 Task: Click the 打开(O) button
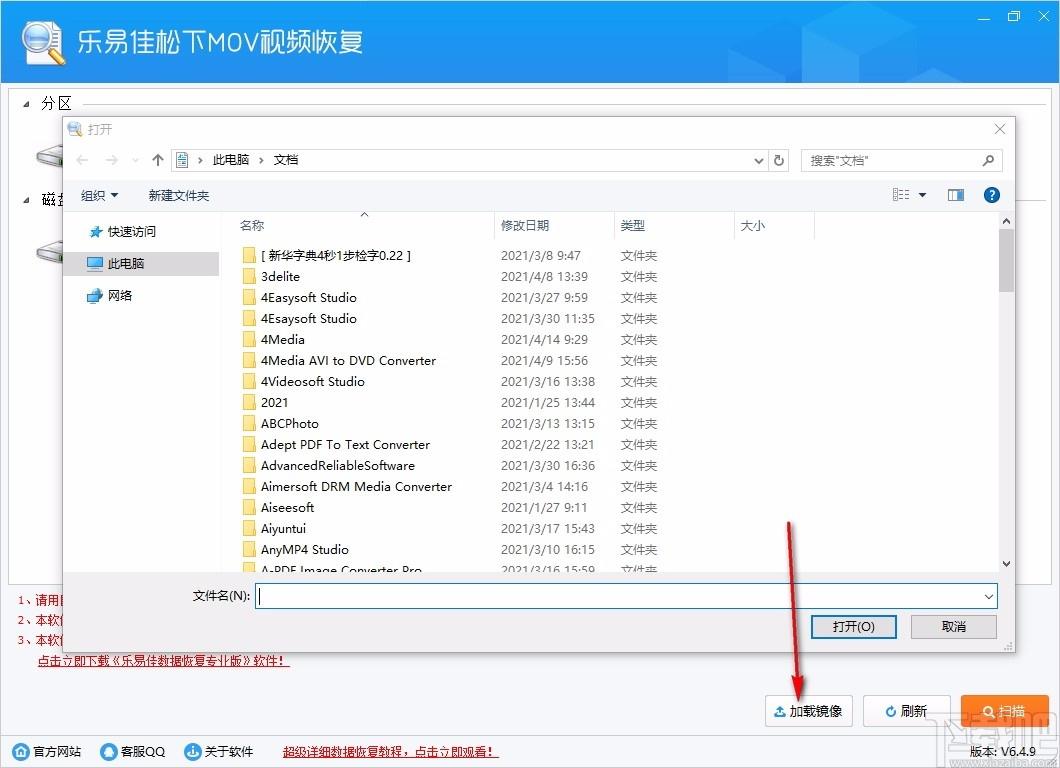(853, 627)
